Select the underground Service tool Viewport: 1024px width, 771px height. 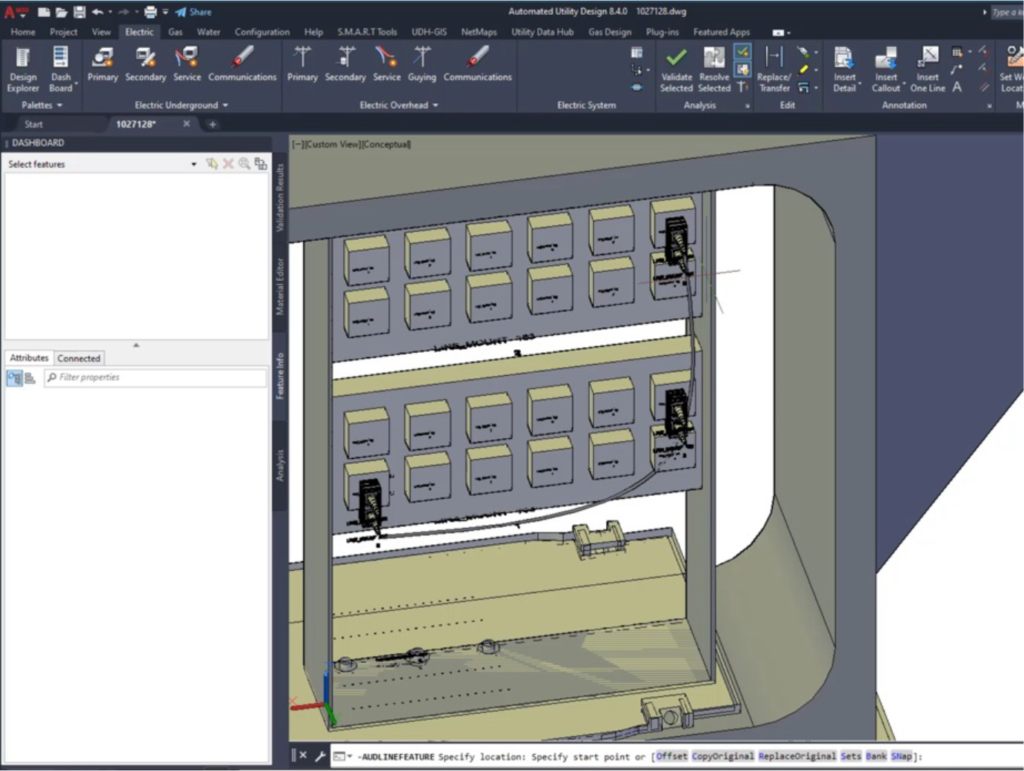tap(187, 64)
